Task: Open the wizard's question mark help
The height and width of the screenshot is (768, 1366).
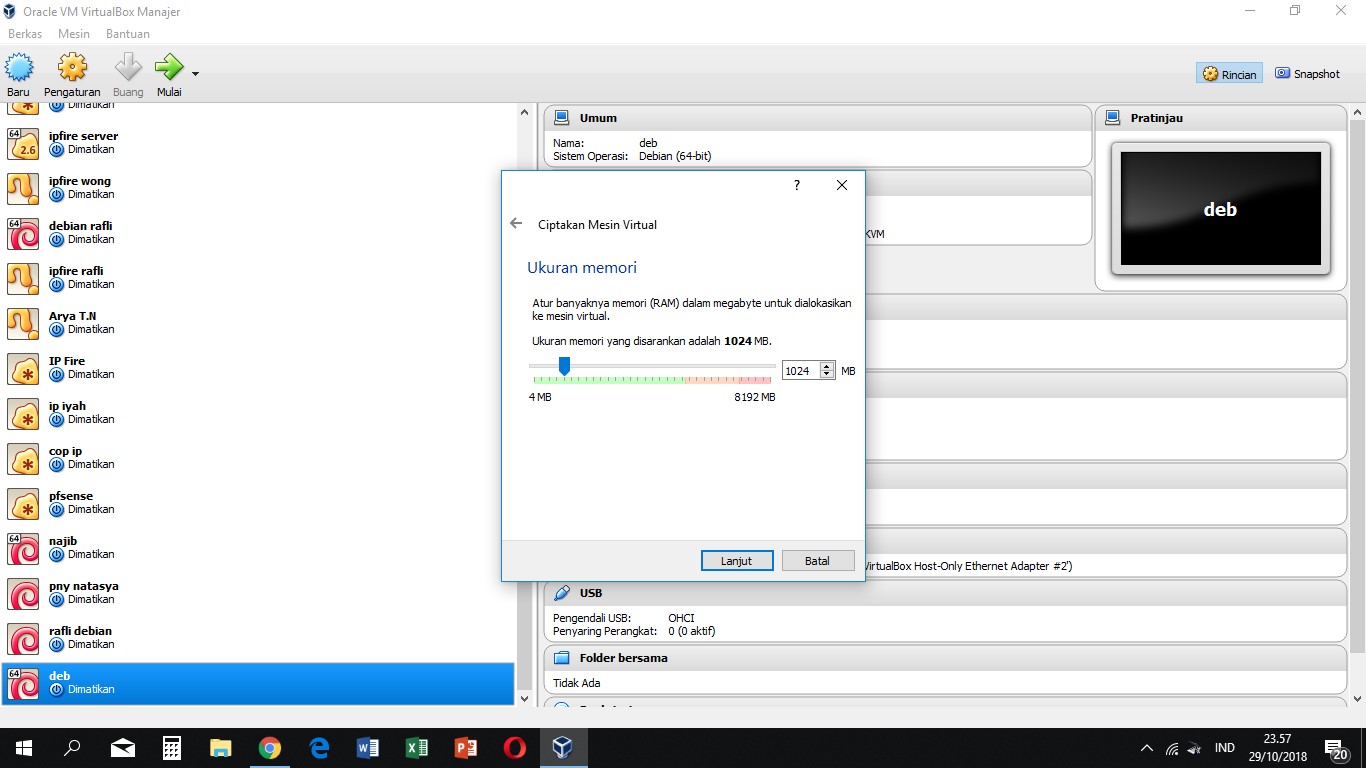Action: 796,185
